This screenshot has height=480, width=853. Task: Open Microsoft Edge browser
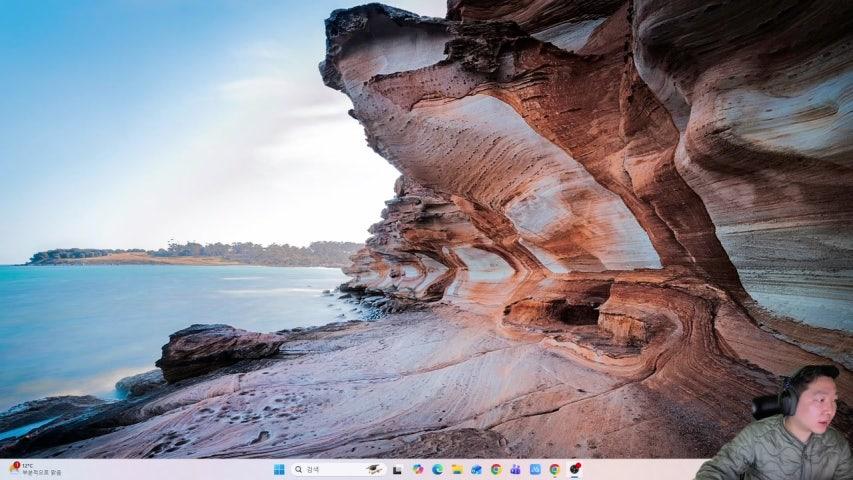(x=437, y=469)
